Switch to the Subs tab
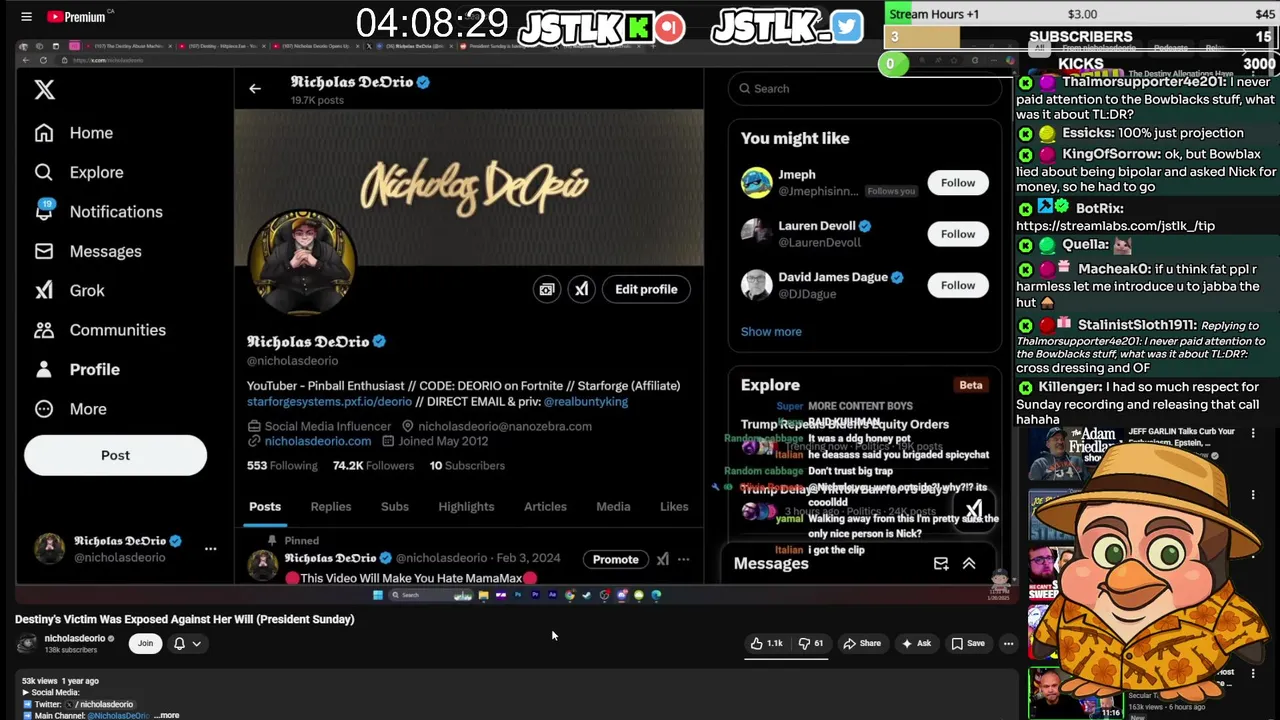 point(395,507)
